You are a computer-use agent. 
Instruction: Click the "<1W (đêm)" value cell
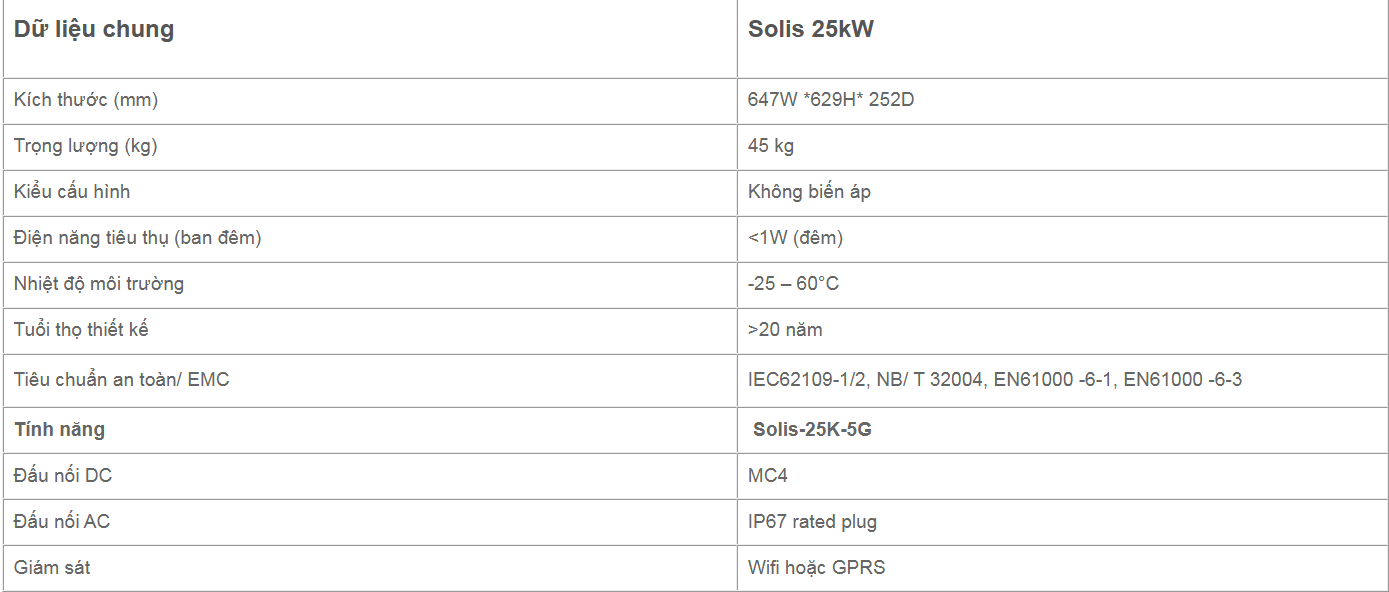tap(795, 238)
